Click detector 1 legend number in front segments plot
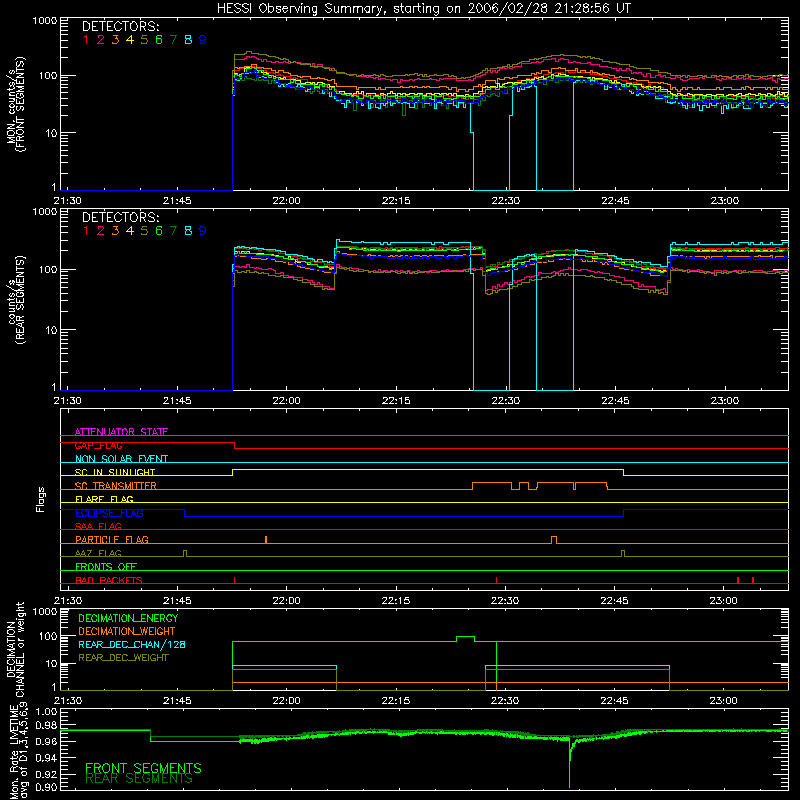The width and height of the screenshot is (800, 800). click(x=86, y=40)
